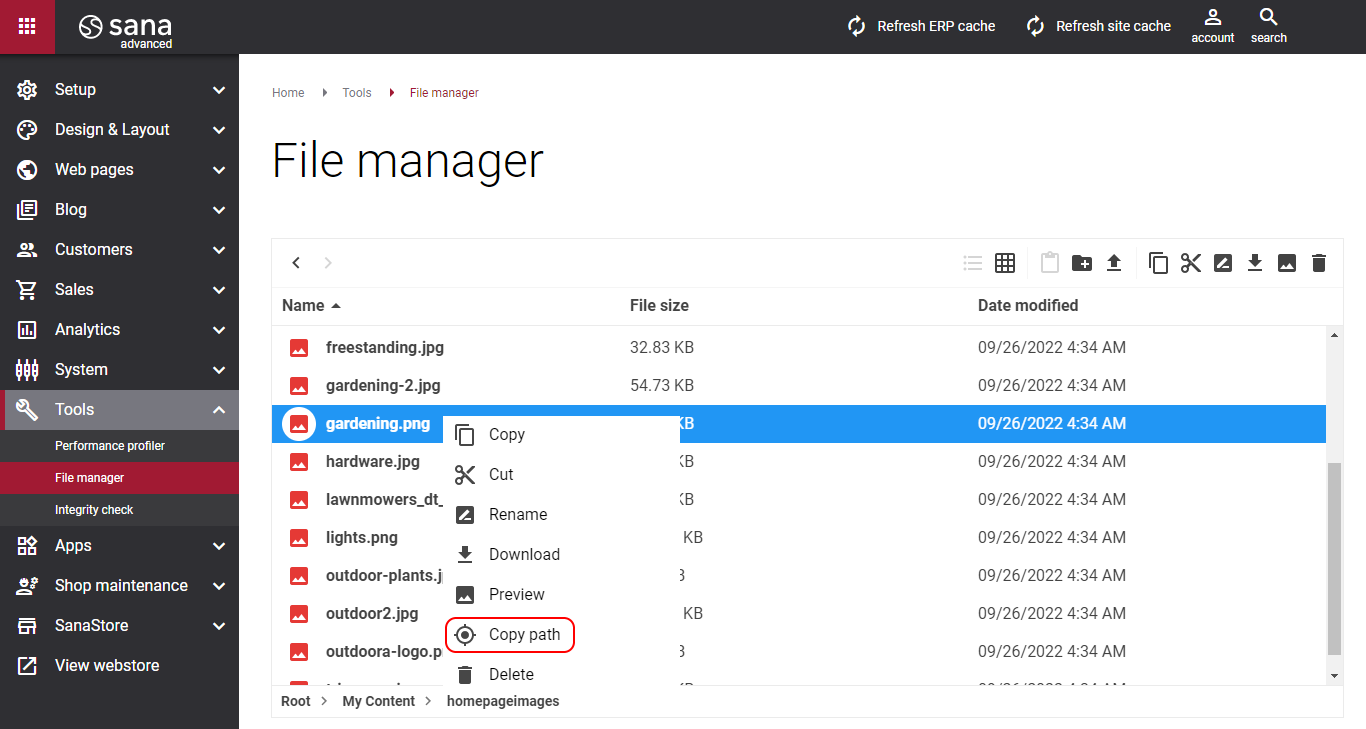Choose Preview in context menu

click(561, 595)
